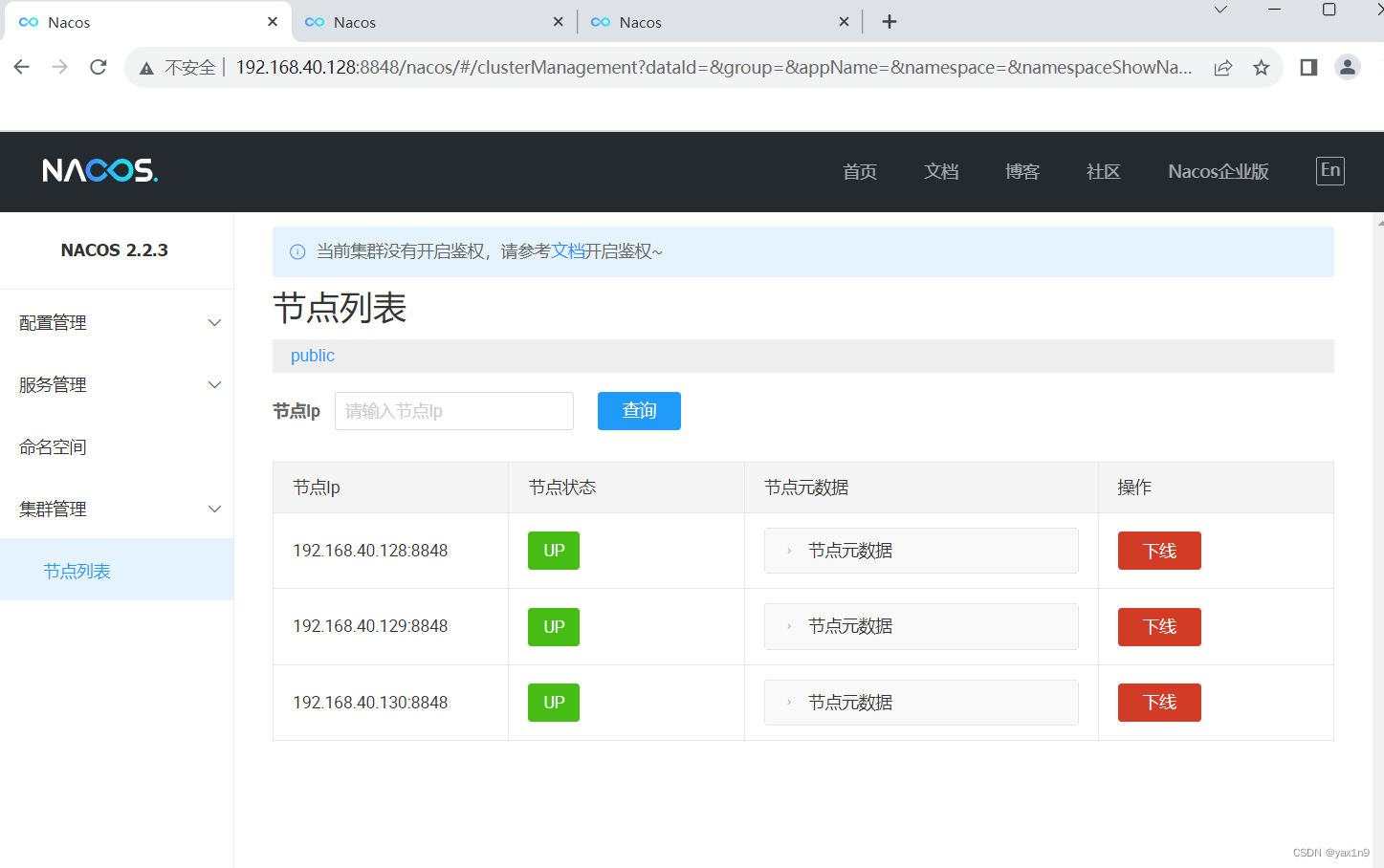1384x868 pixels.
Task: Click the browser back arrow icon
Action: 21,67
